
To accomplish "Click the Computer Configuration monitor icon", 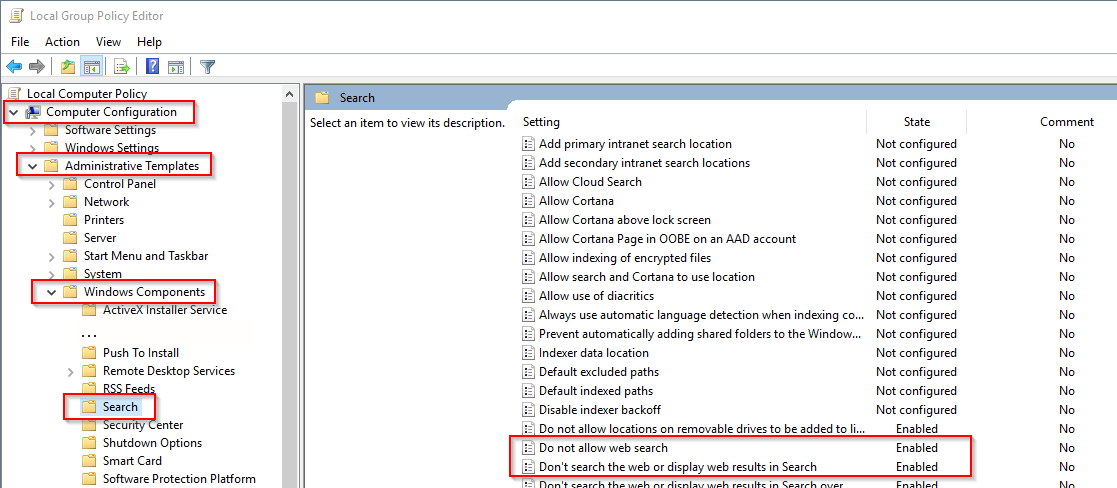I will (x=33, y=112).
